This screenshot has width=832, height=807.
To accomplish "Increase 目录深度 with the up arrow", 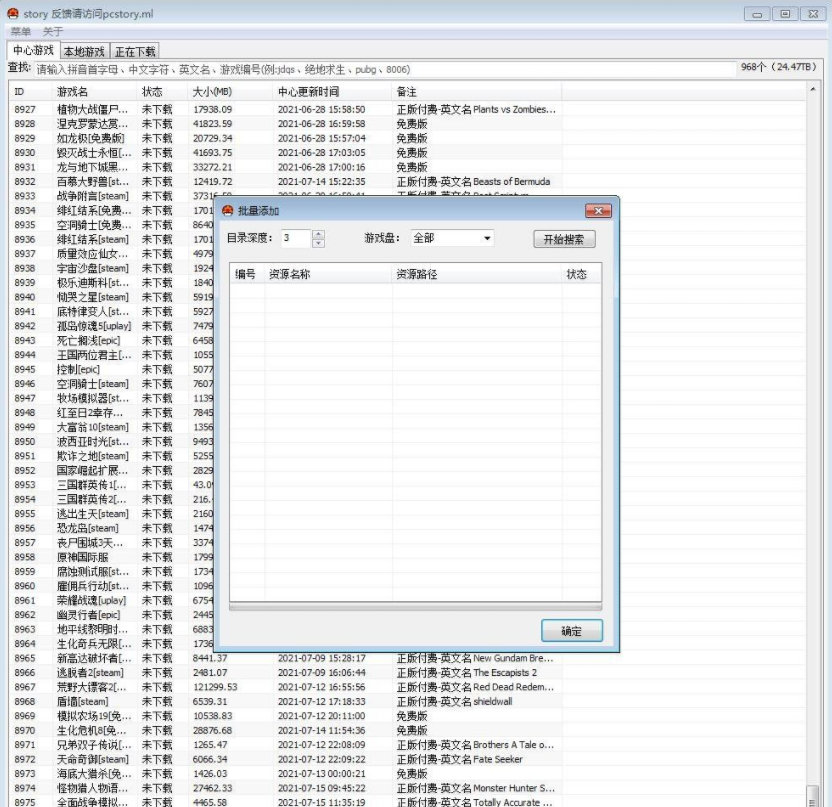I will tap(319, 234).
